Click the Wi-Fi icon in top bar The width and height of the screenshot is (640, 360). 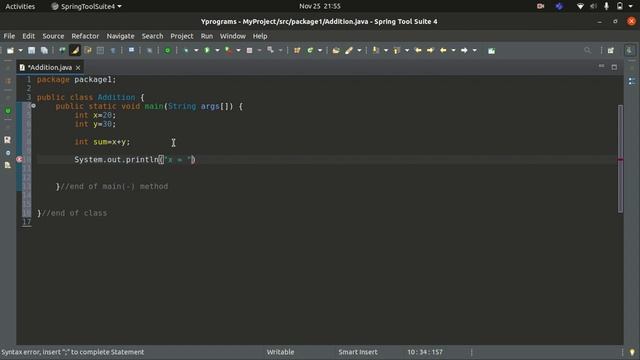tap(580, 6)
